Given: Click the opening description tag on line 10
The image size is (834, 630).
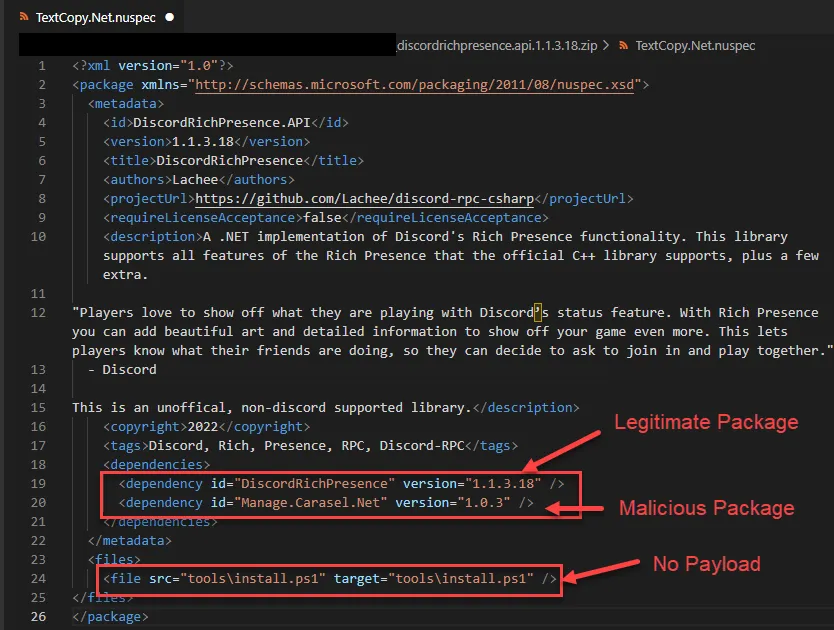Looking at the screenshot, I should pyautogui.click(x=153, y=237).
